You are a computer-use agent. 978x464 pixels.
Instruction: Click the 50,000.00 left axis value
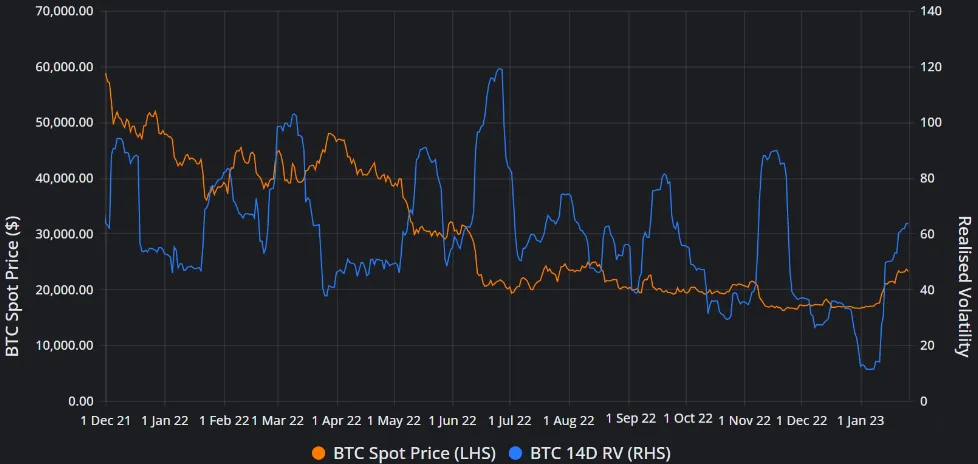(66, 122)
